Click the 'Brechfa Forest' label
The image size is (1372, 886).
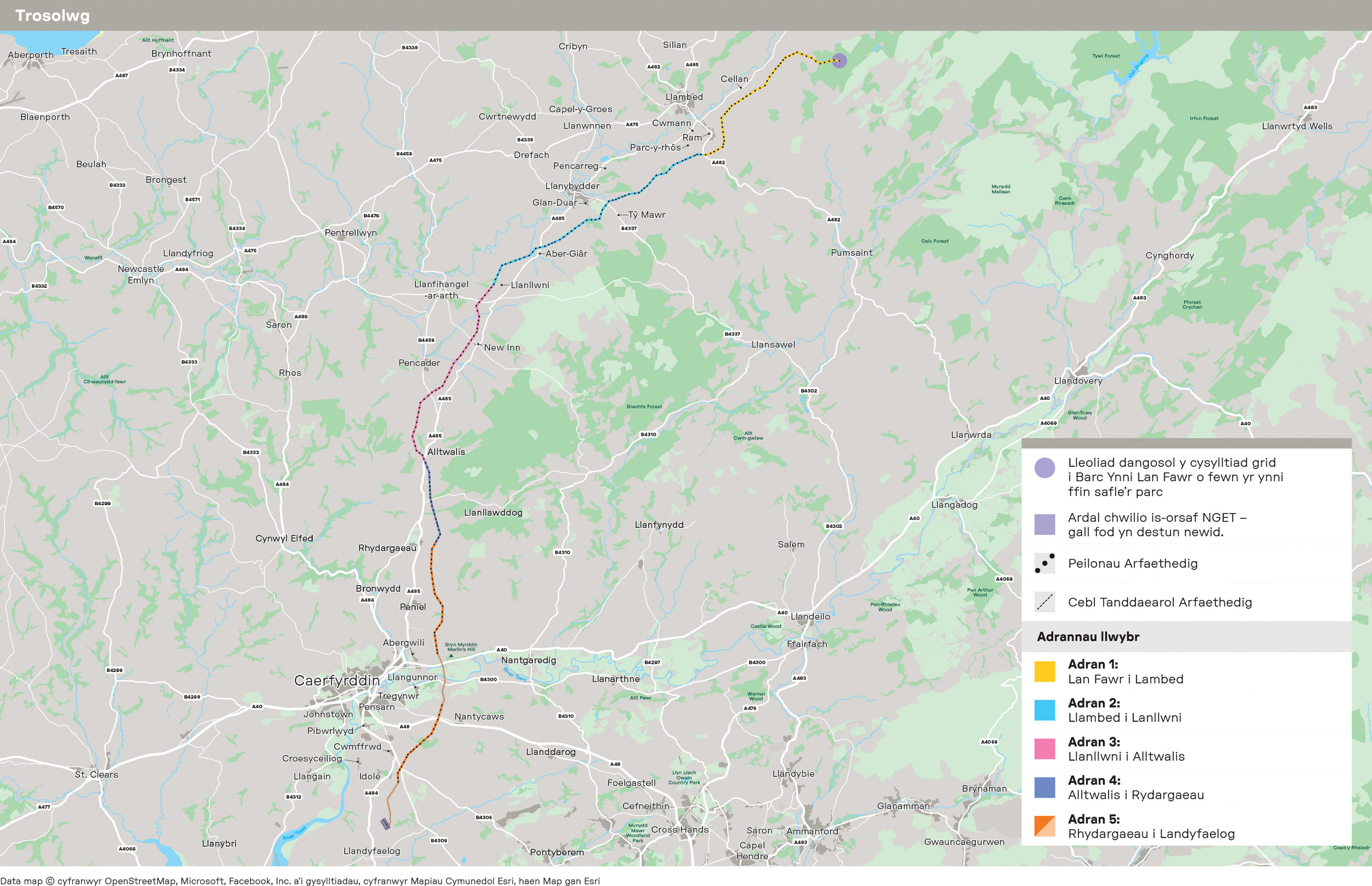pyautogui.click(x=644, y=406)
